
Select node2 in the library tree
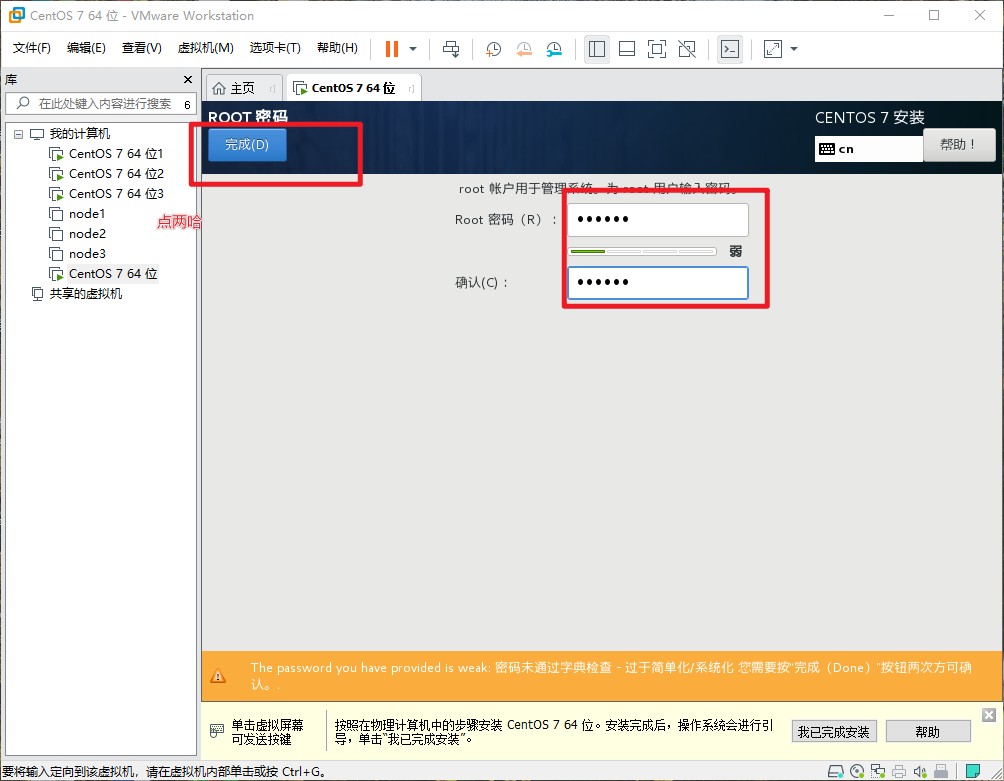pyautogui.click(x=86, y=234)
